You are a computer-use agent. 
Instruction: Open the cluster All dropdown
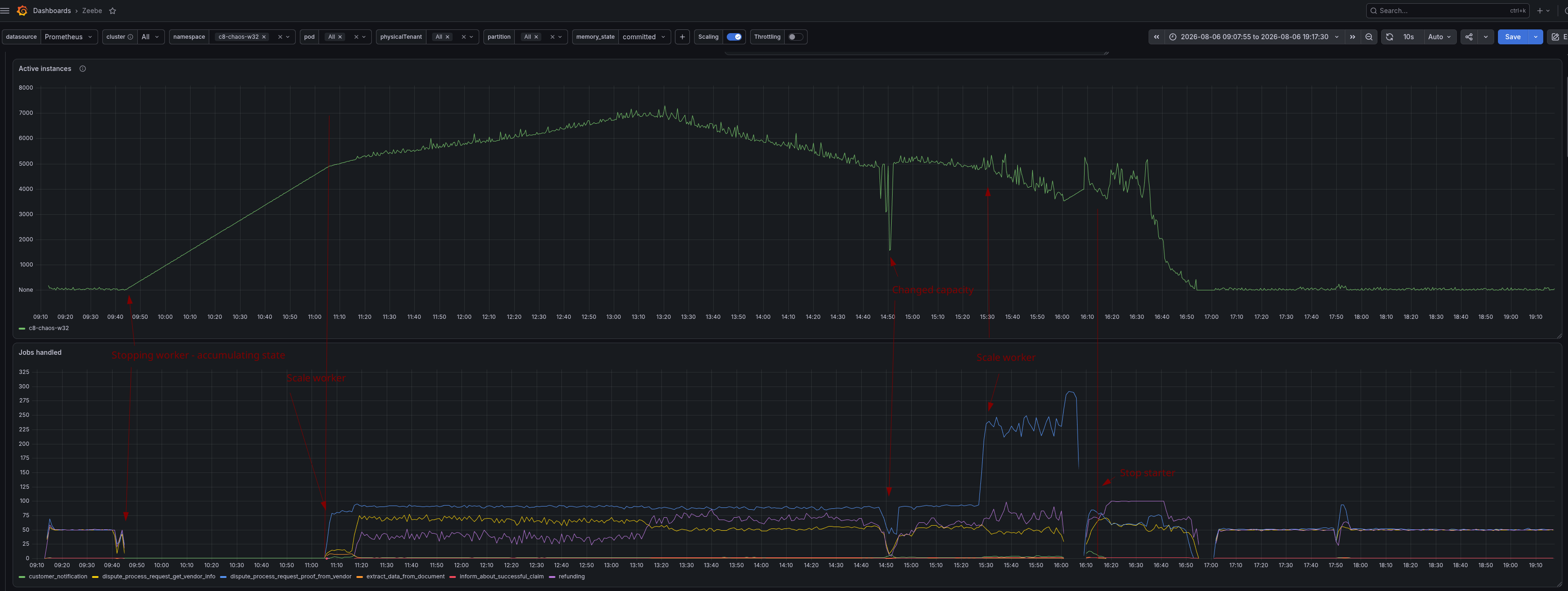click(150, 37)
